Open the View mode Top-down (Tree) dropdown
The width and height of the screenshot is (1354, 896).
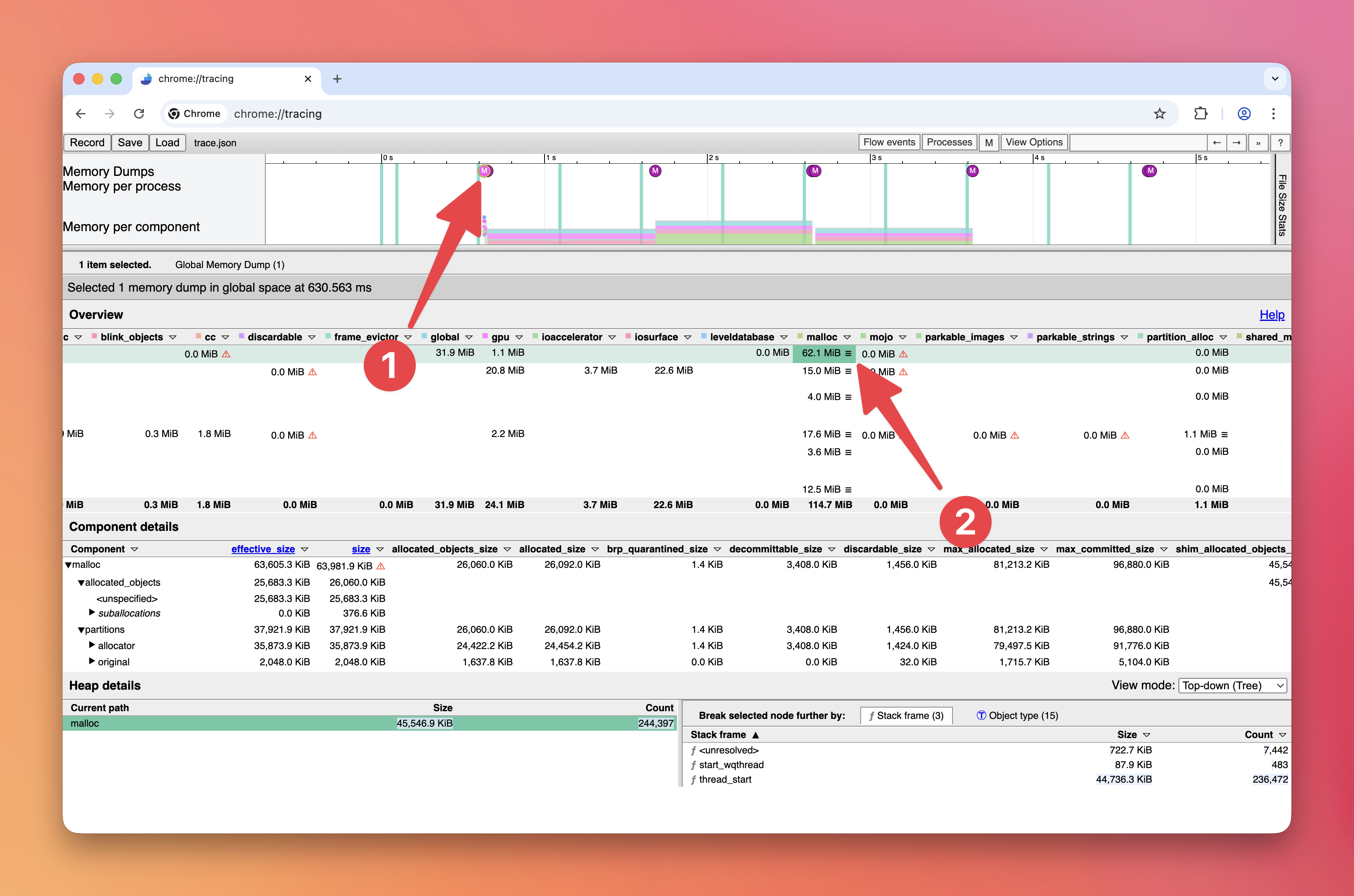click(1232, 686)
